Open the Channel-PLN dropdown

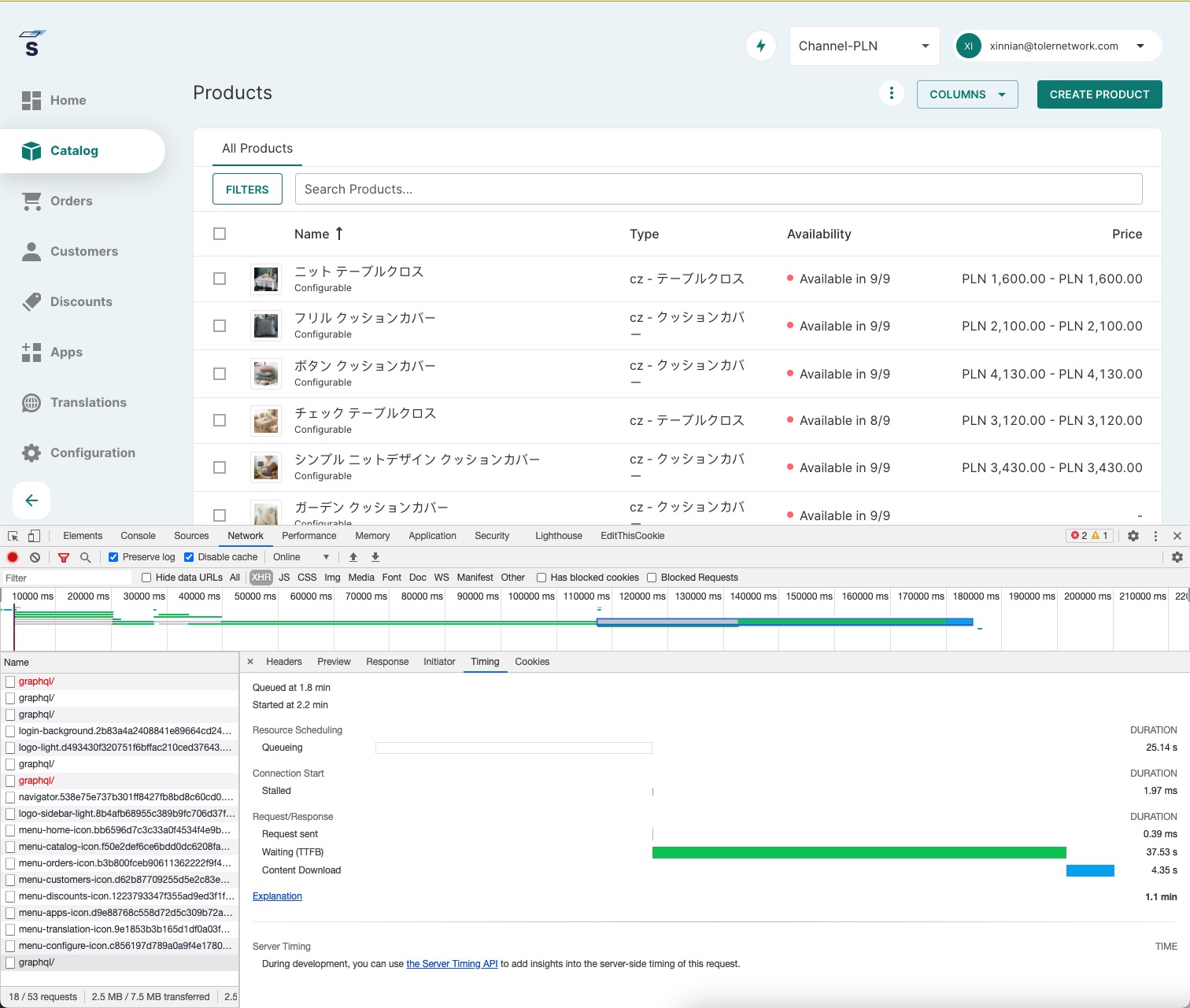[863, 46]
